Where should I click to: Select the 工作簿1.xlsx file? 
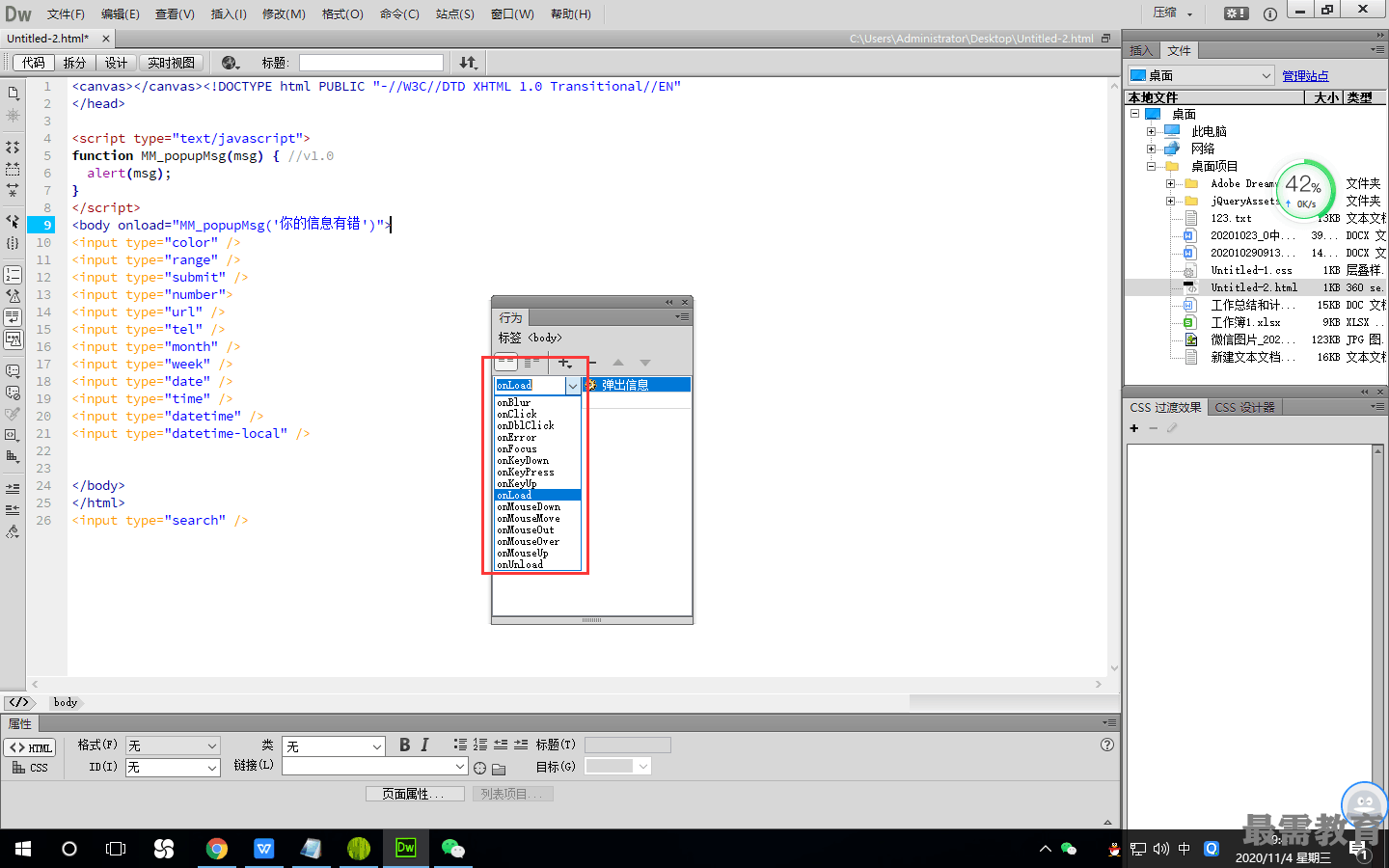[1245, 322]
